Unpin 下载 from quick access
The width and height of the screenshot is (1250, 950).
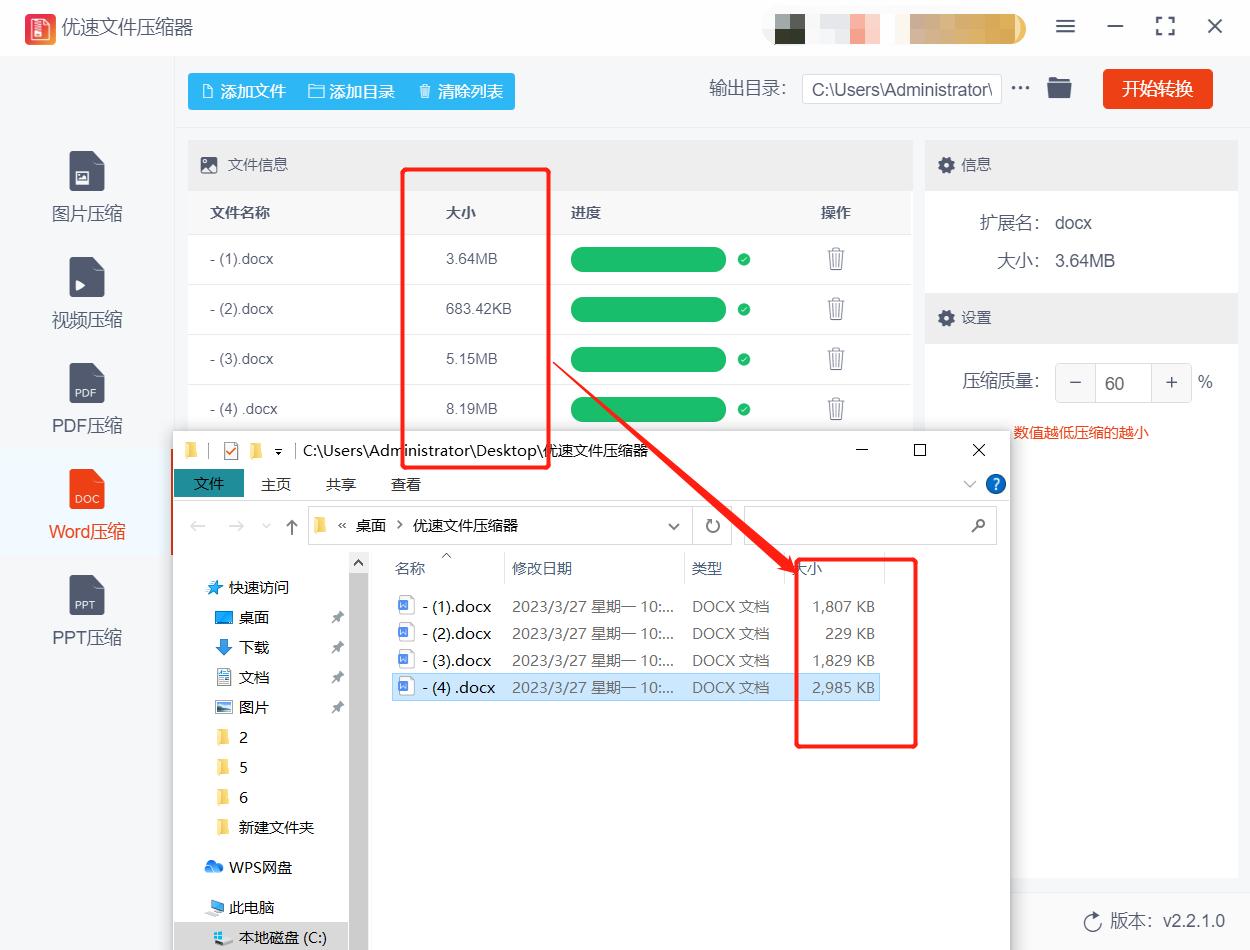337,647
